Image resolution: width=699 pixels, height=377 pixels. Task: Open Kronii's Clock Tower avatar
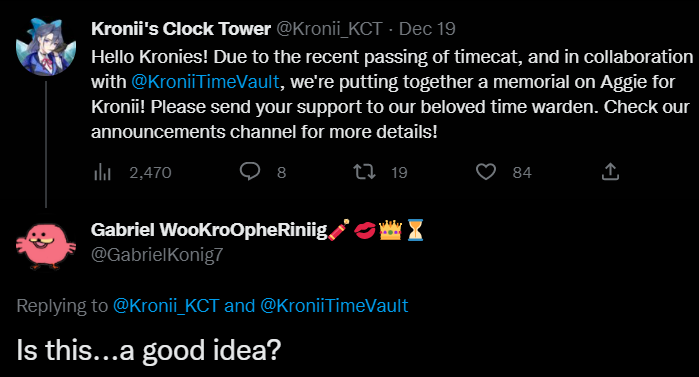(45, 47)
